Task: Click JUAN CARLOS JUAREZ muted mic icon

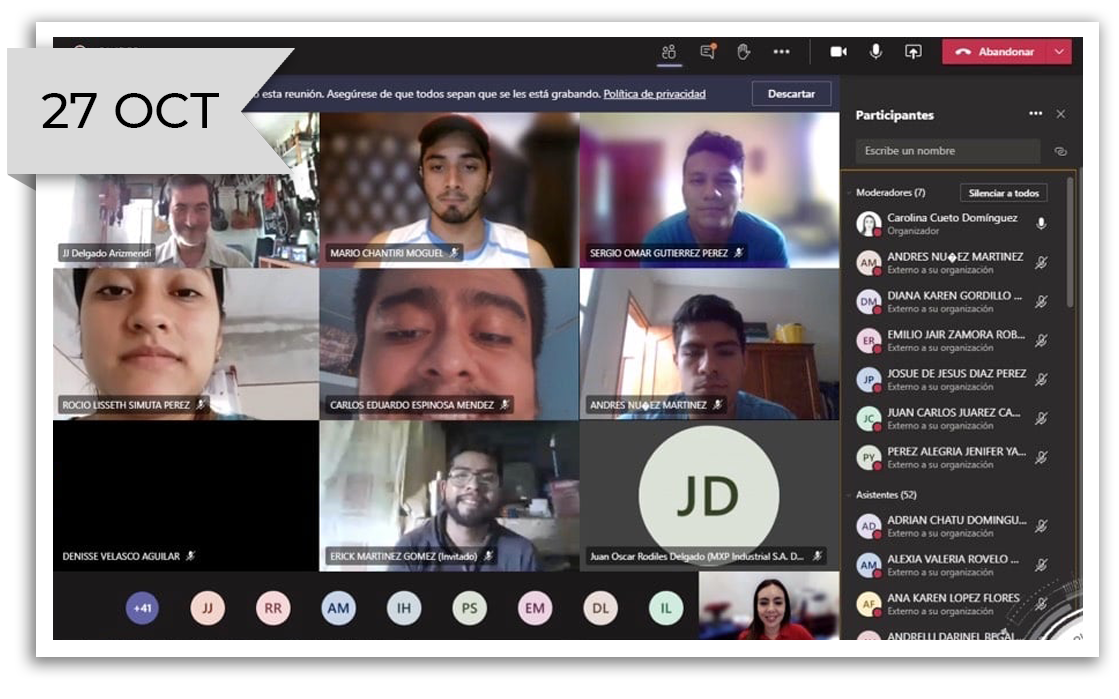Action: pyautogui.click(x=1041, y=418)
